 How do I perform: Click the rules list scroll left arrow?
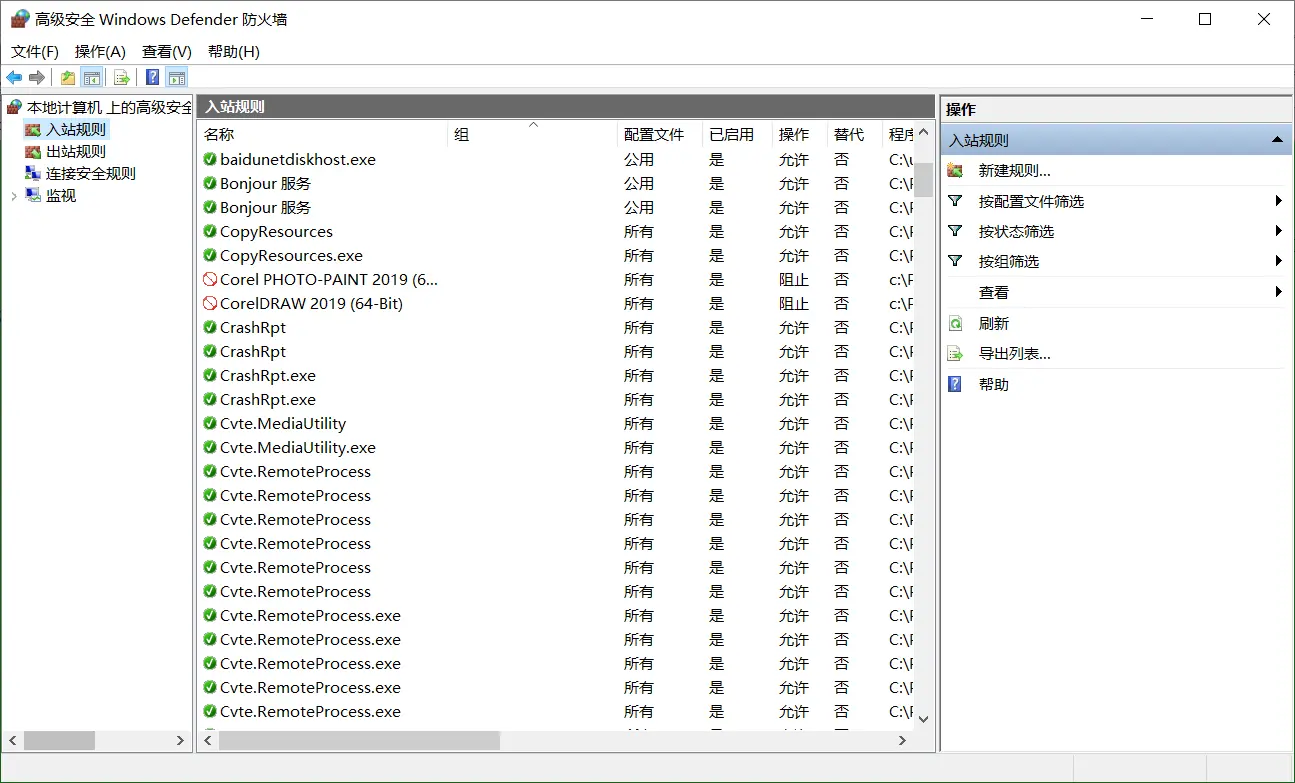(x=208, y=741)
